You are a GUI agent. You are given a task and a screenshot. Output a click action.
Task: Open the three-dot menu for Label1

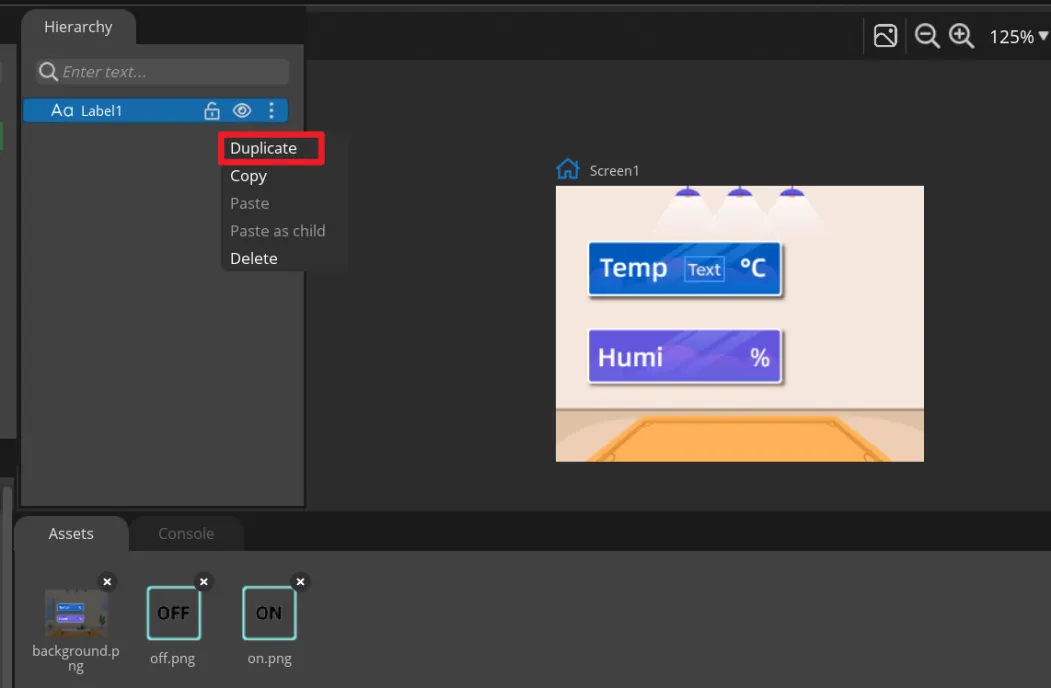point(271,111)
